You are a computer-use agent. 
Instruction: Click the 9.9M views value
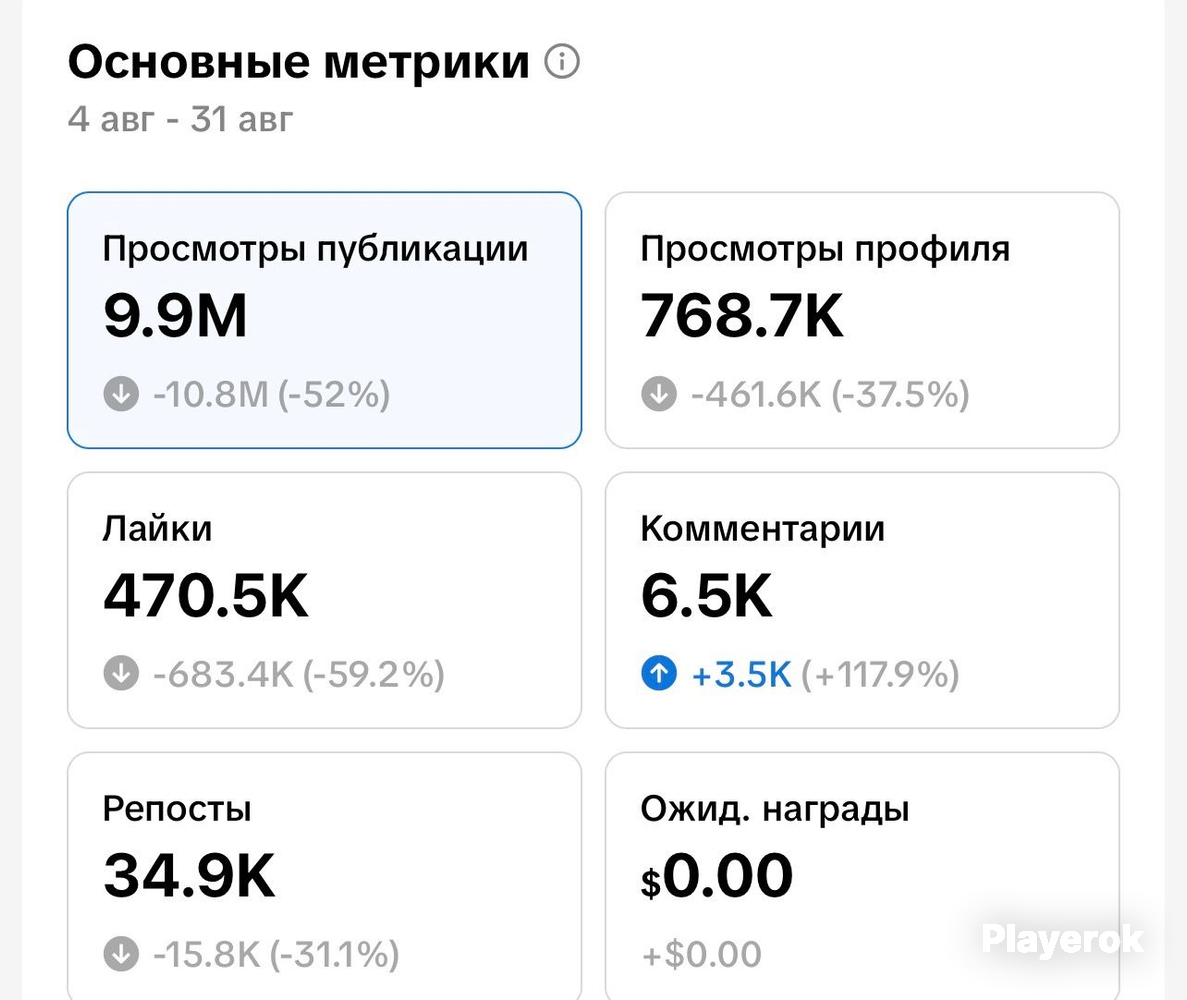click(176, 316)
